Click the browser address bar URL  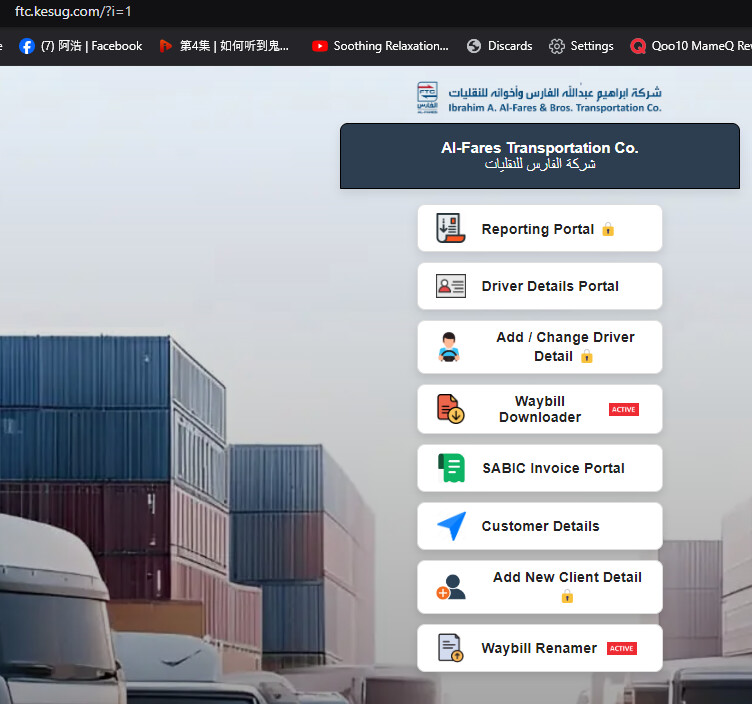pyautogui.click(x=73, y=12)
